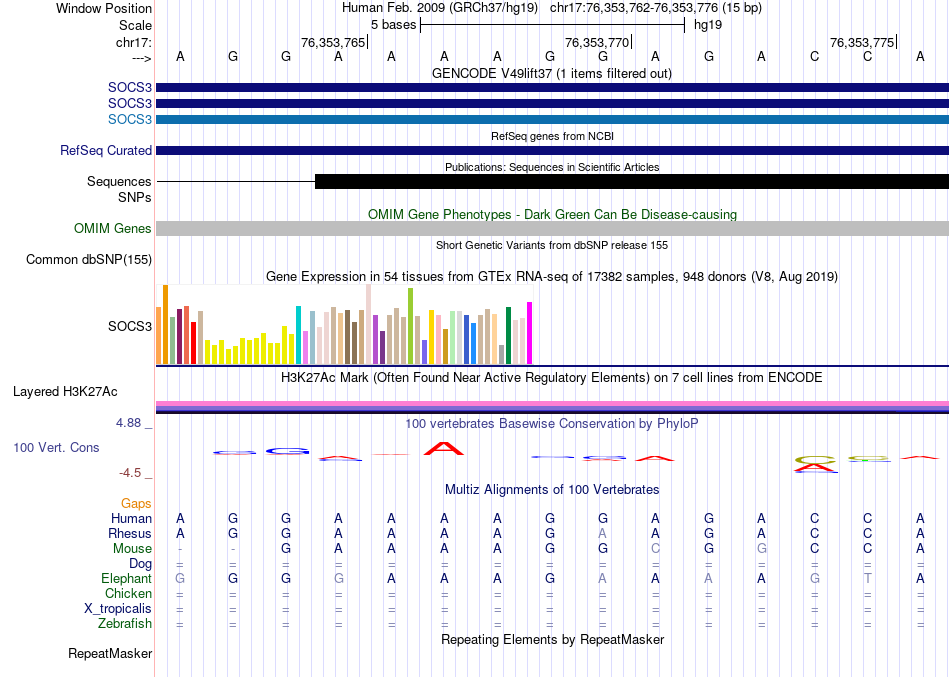Image resolution: width=950 pixels, height=677 pixels.
Task: Click the RepeatMasker track label
Action: click(110, 654)
